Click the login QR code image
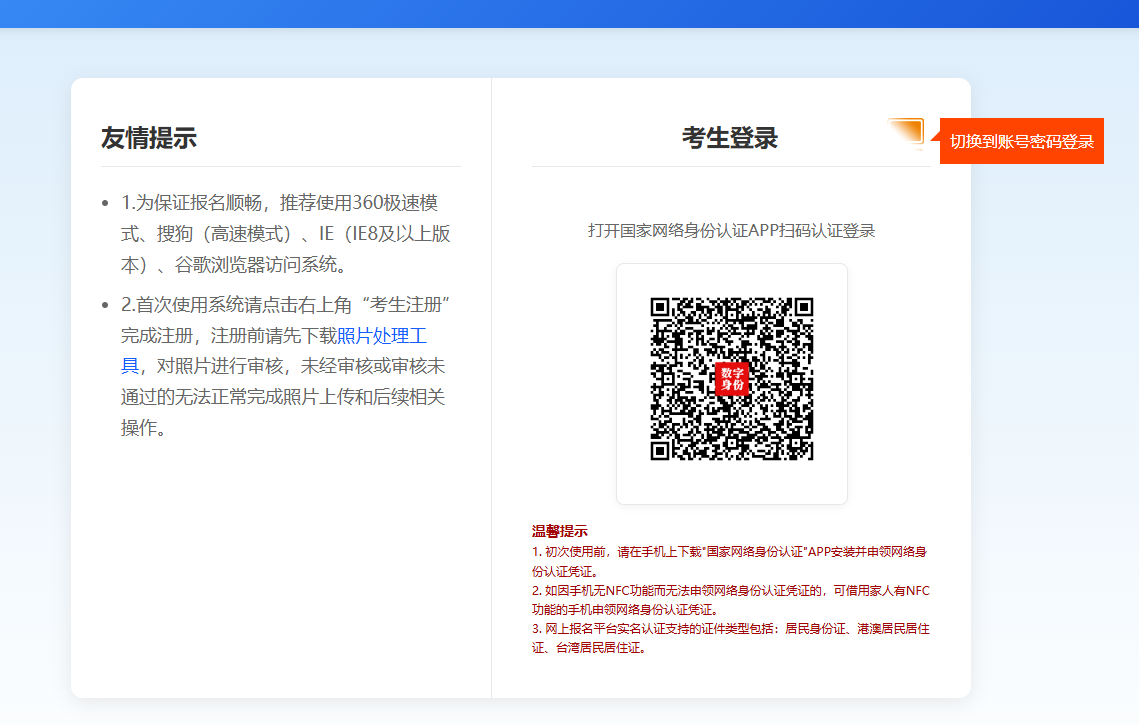 (x=731, y=378)
